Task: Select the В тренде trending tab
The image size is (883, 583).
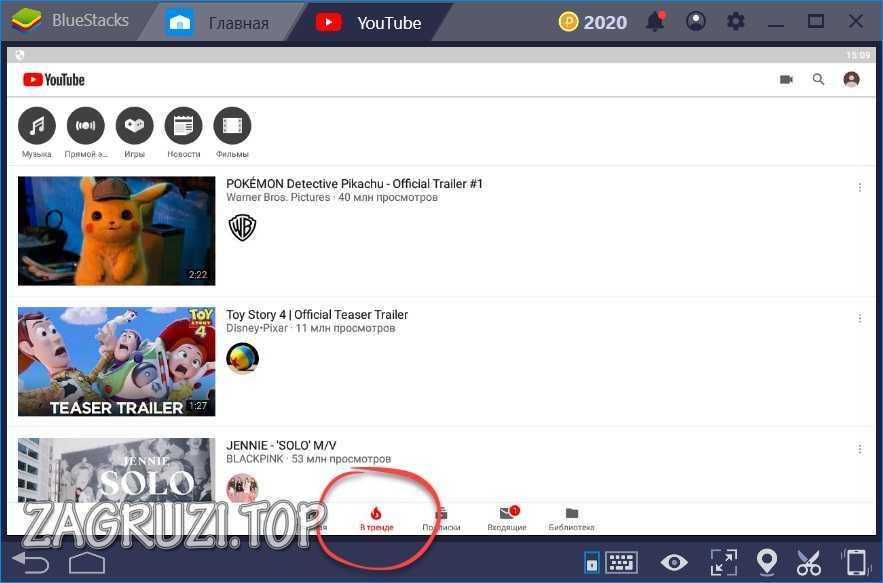Action: coord(377,519)
